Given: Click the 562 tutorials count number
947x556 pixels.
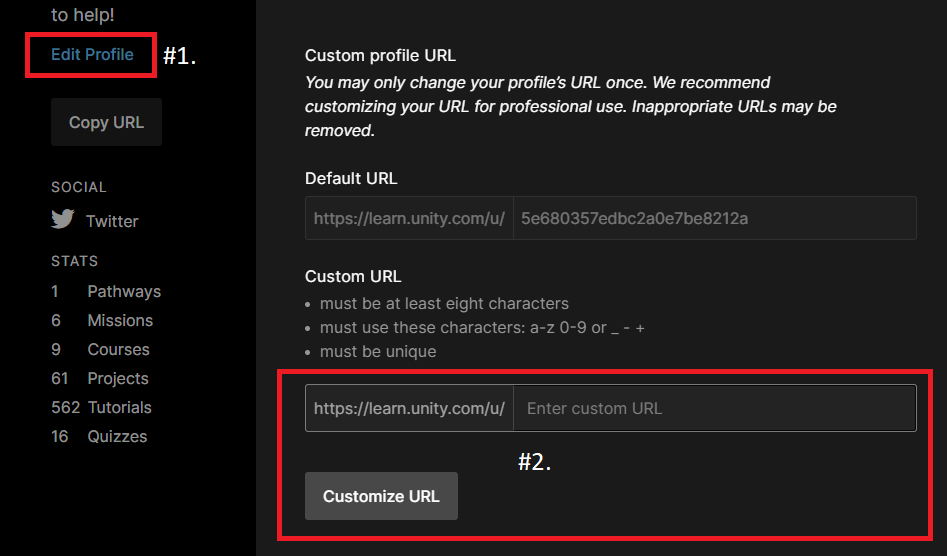Looking at the screenshot, I should coord(65,407).
